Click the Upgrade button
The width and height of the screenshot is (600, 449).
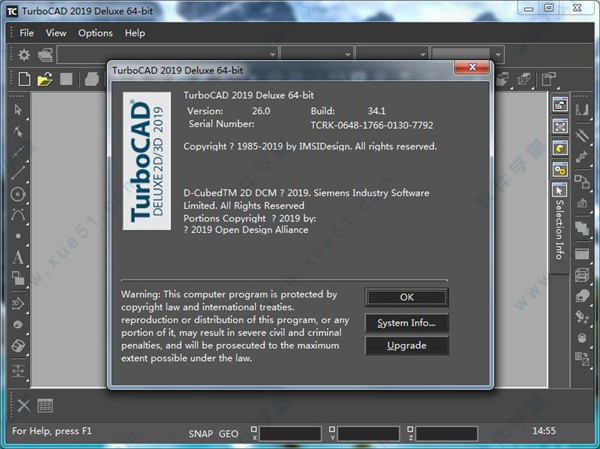click(x=406, y=345)
